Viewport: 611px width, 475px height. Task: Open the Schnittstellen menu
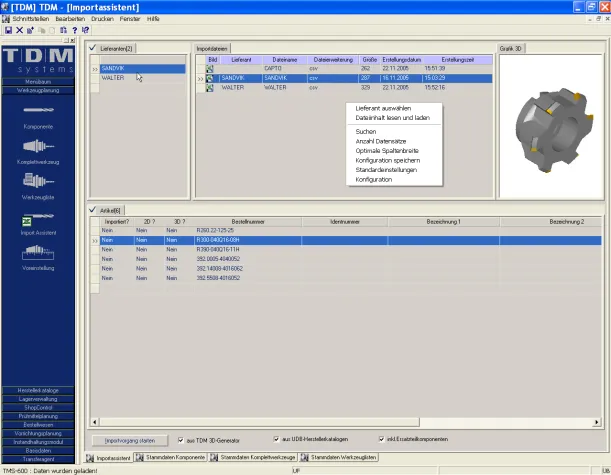coord(31,19)
